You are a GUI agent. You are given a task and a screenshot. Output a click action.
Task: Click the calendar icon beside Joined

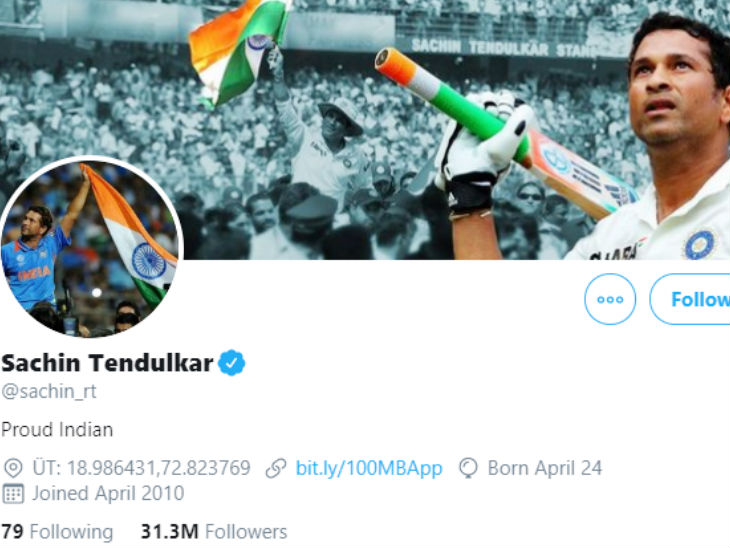pyautogui.click(x=13, y=494)
